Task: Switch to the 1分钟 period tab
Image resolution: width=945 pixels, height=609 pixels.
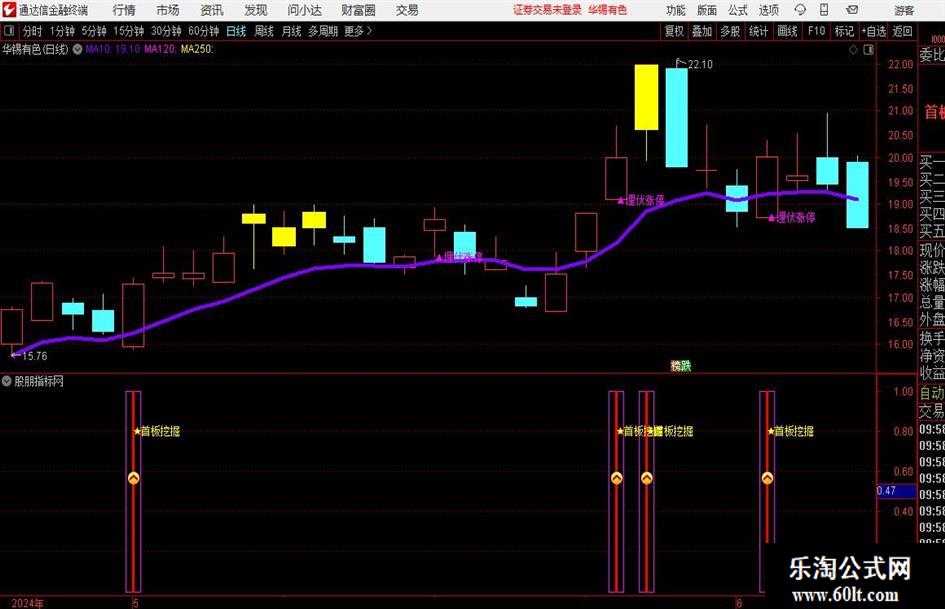Action: pyautogui.click(x=61, y=31)
